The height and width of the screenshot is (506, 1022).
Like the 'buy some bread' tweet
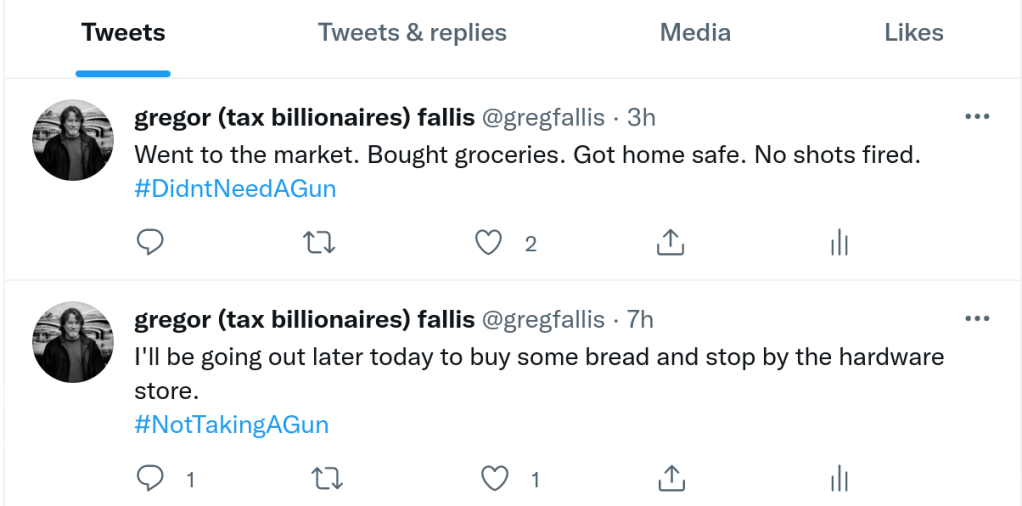[x=495, y=479]
